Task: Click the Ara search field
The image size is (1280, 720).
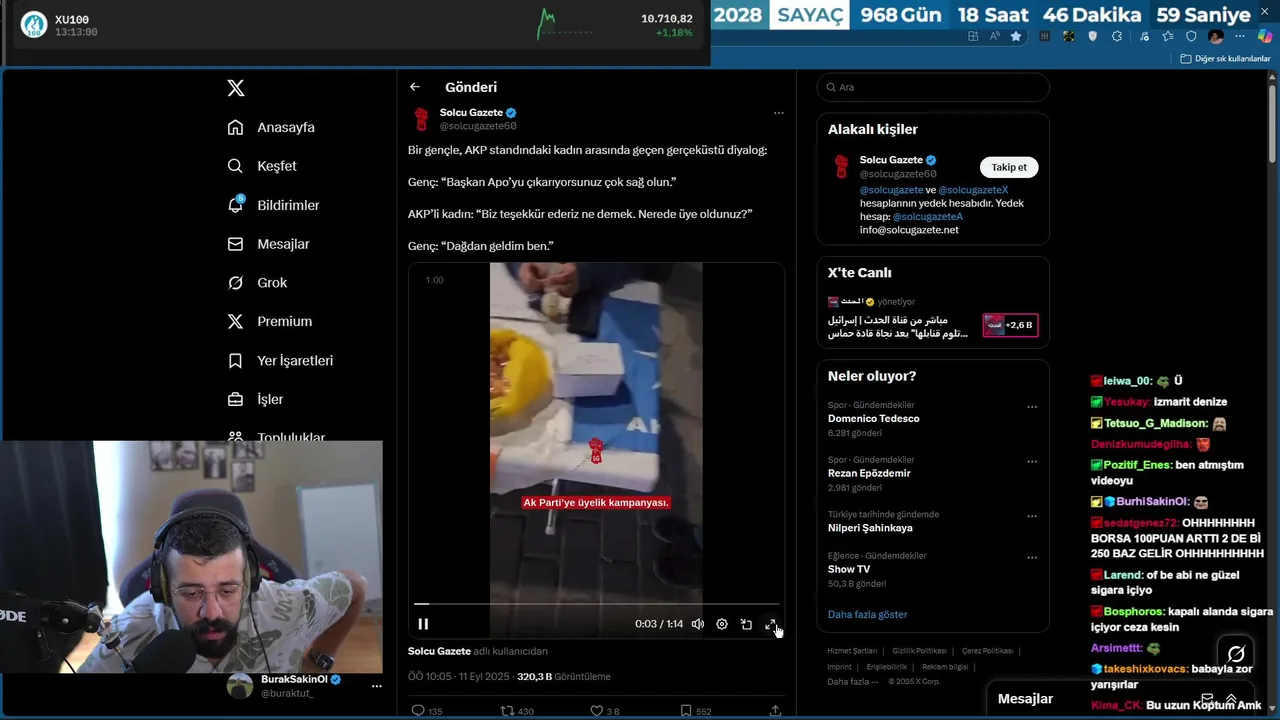Action: click(x=933, y=87)
